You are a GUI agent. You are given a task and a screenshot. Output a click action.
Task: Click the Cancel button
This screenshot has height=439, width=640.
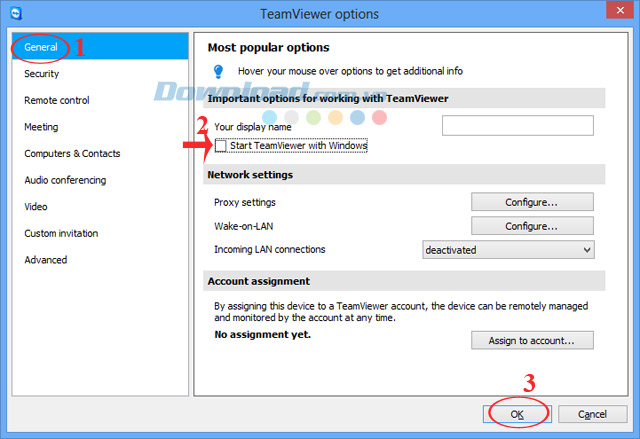click(x=592, y=414)
